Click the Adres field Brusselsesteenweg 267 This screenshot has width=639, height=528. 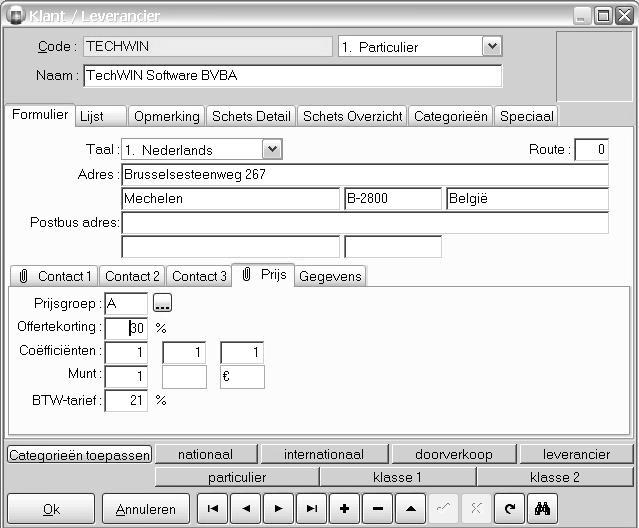(365, 175)
